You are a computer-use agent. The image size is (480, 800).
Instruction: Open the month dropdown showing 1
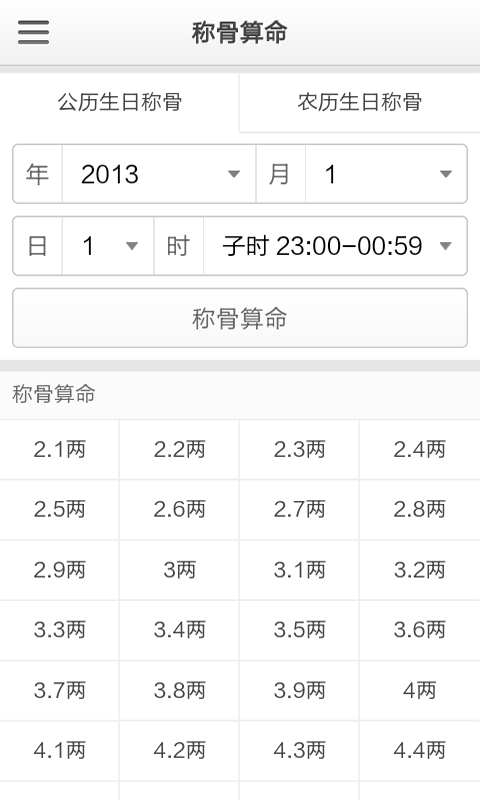click(386, 174)
